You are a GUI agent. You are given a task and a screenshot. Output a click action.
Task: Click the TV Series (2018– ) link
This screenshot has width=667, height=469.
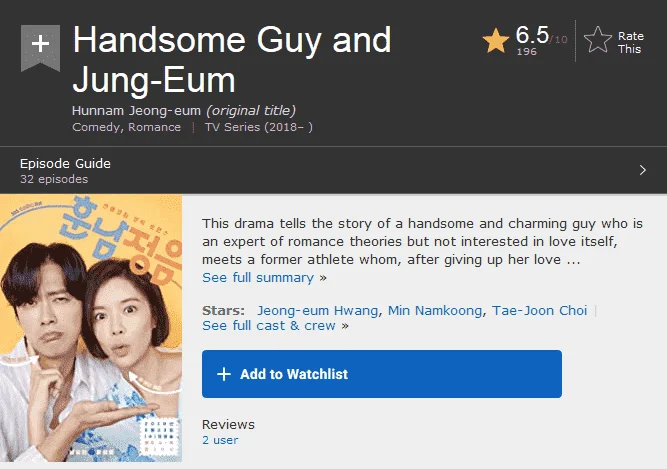259,127
